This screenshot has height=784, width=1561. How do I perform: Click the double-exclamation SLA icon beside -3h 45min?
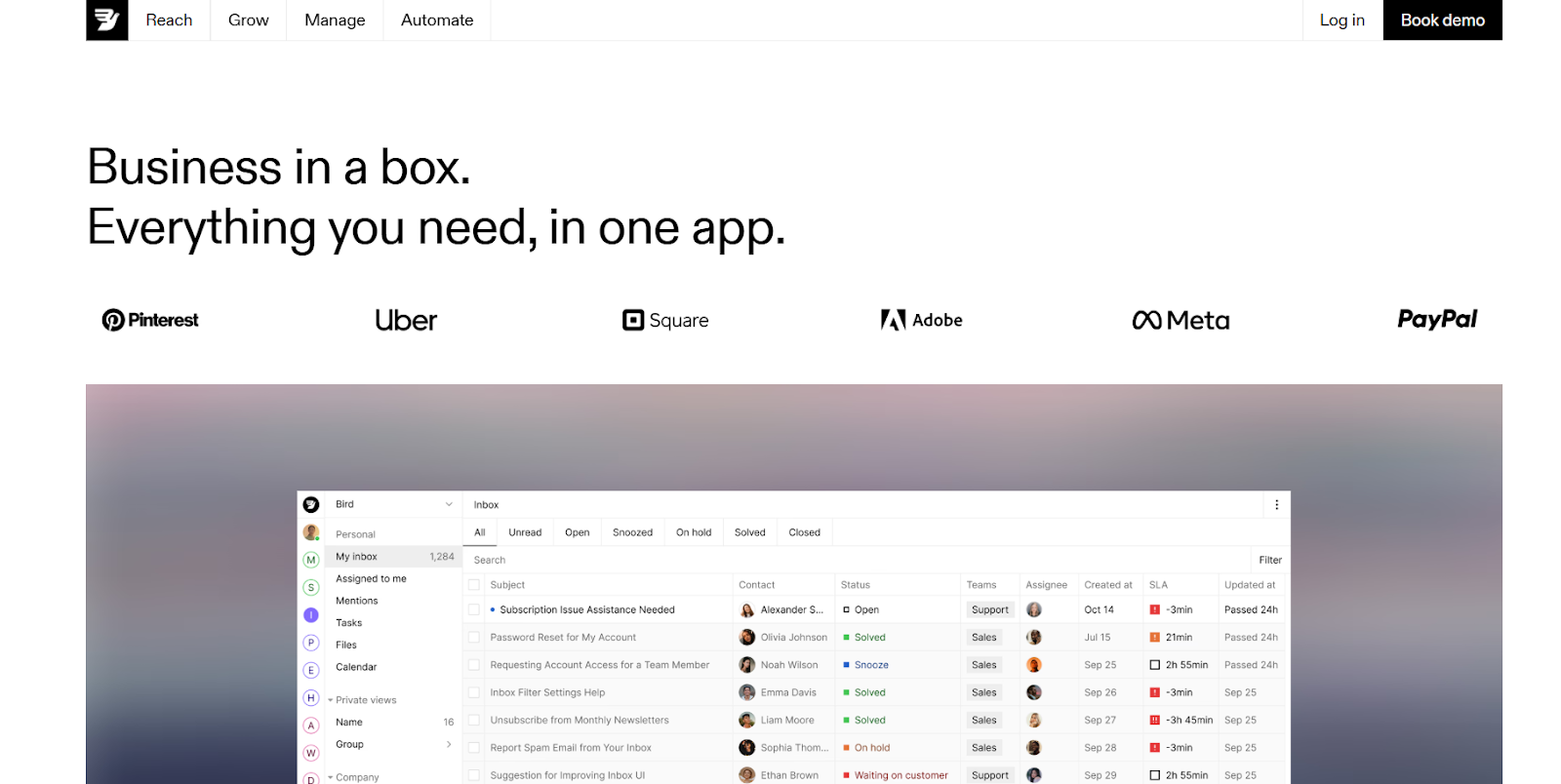[1155, 720]
